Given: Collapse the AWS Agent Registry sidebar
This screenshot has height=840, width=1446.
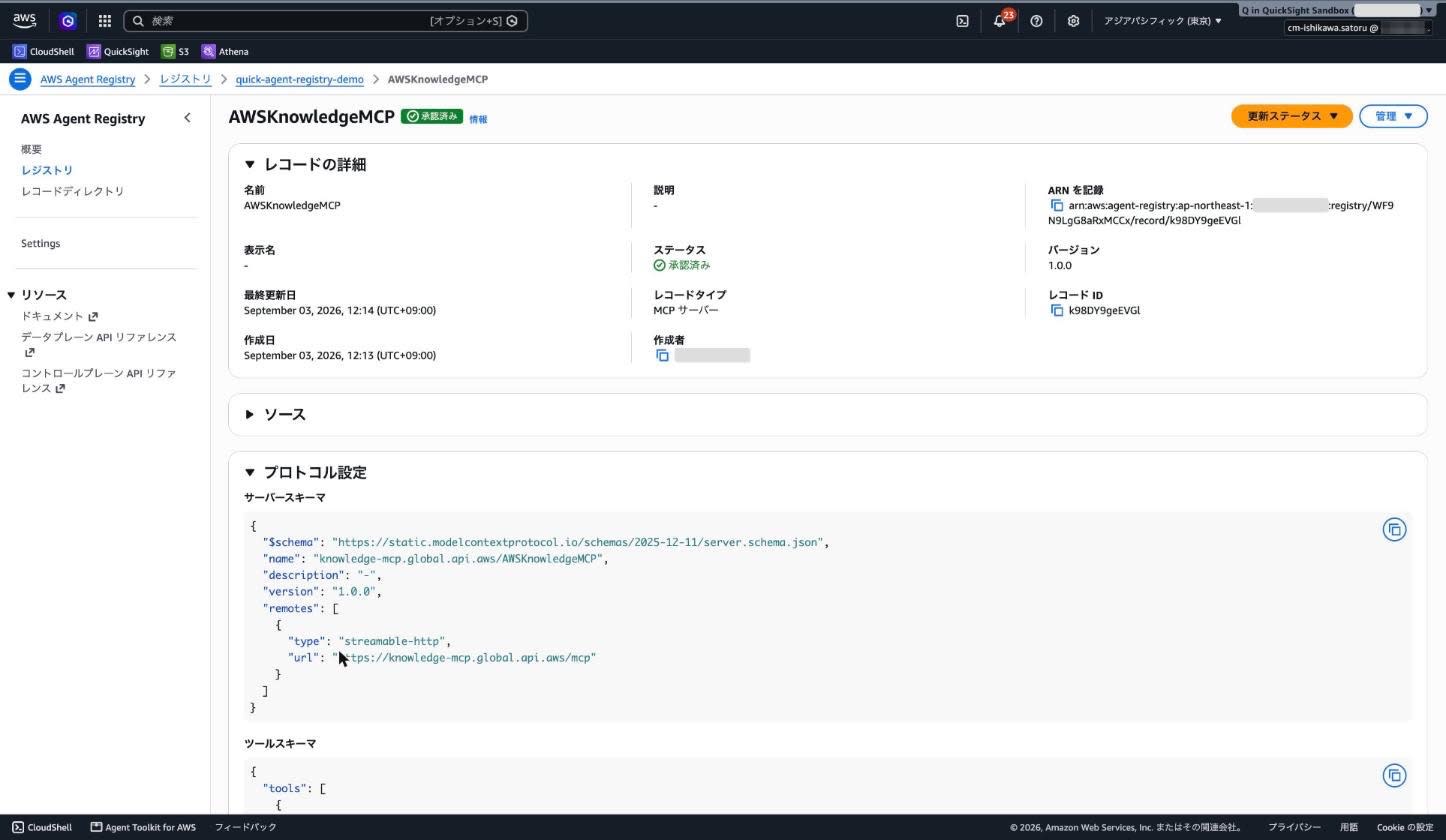Looking at the screenshot, I should (187, 118).
